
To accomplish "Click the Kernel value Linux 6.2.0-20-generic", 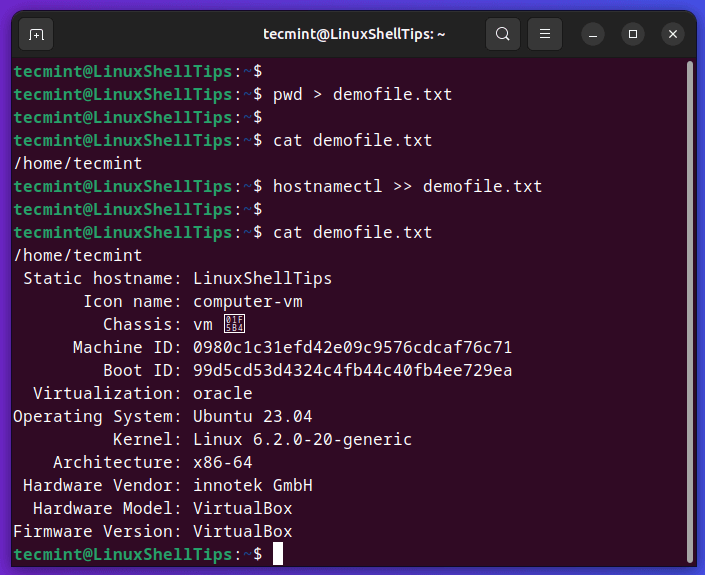I will point(303,439).
